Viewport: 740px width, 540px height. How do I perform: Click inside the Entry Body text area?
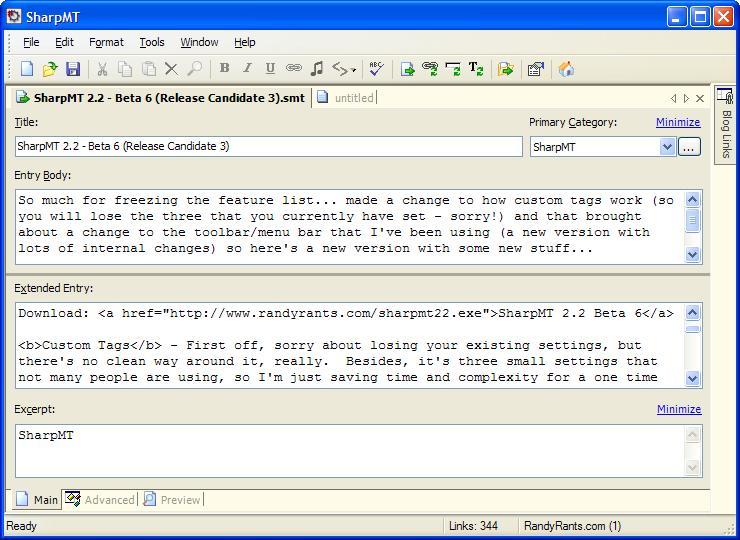pos(350,227)
